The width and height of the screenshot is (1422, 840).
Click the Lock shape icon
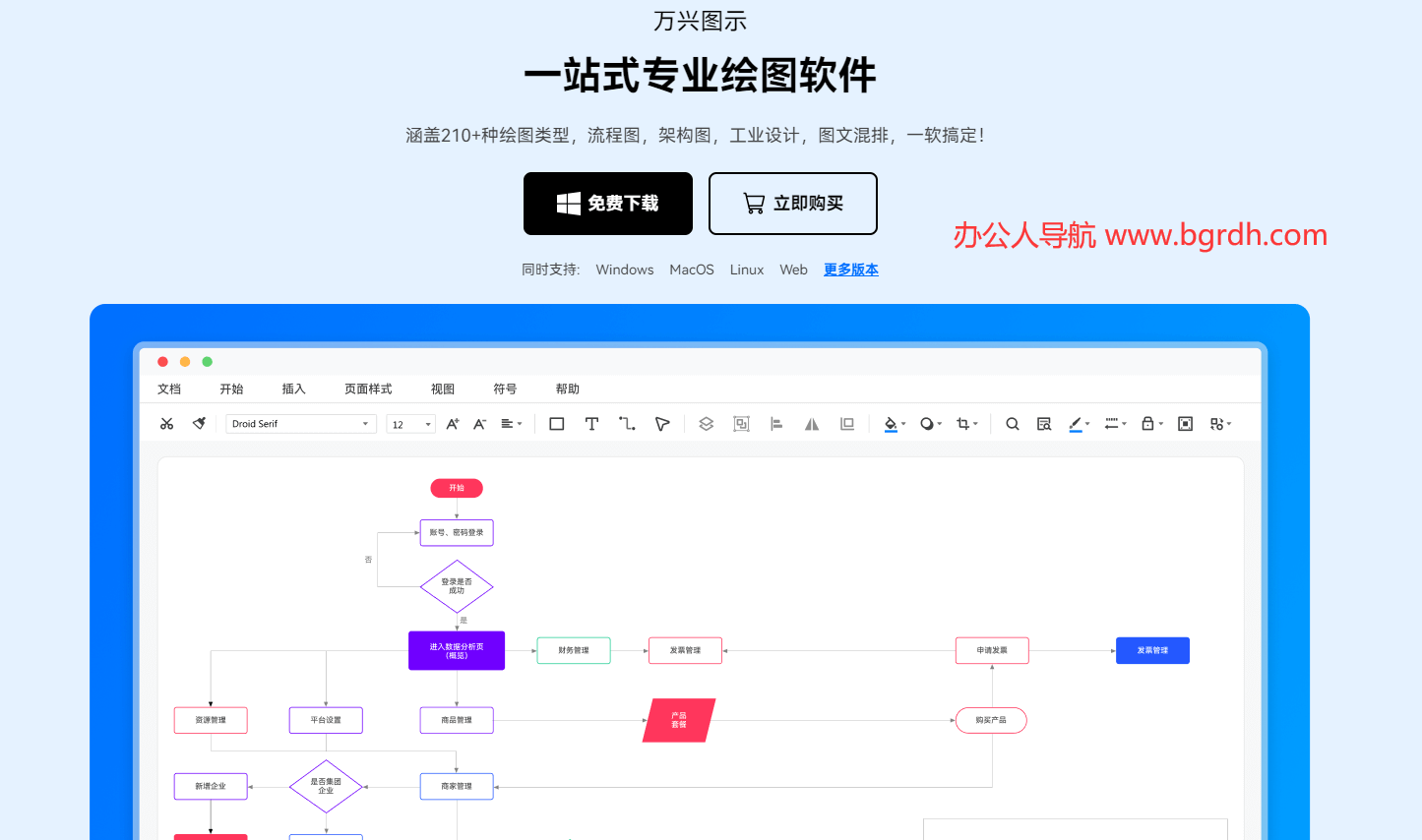(x=1147, y=423)
